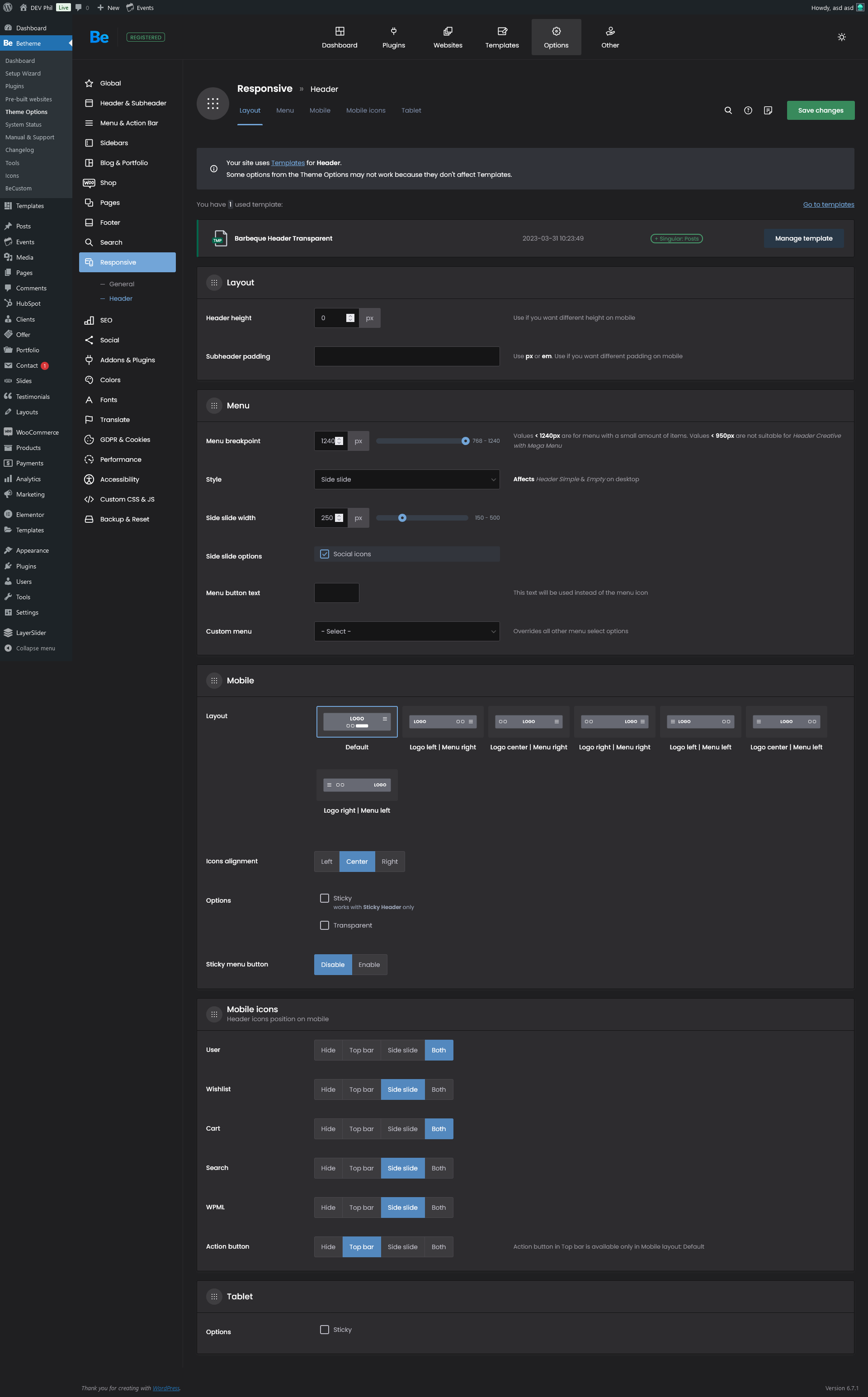Open WooCommerce in WordPress sidebar
The height and width of the screenshot is (1397, 868).
[x=36, y=432]
